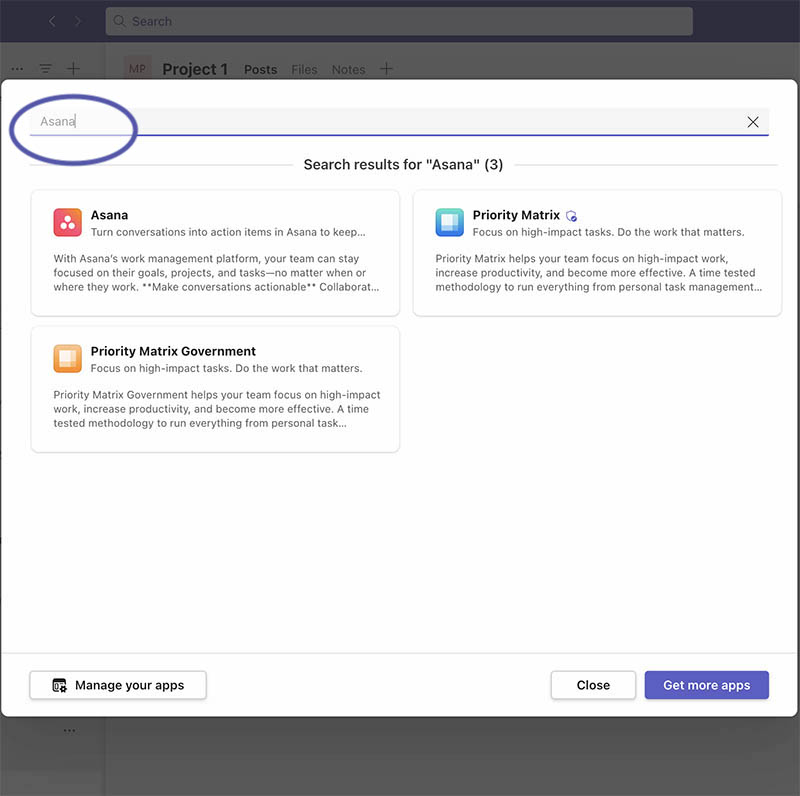This screenshot has width=800, height=796.
Task: Close the app search dialog
Action: click(593, 685)
